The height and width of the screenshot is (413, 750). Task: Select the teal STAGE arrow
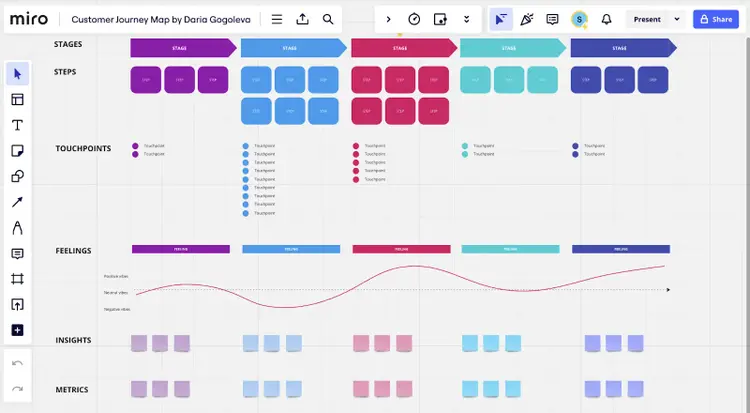[513, 48]
